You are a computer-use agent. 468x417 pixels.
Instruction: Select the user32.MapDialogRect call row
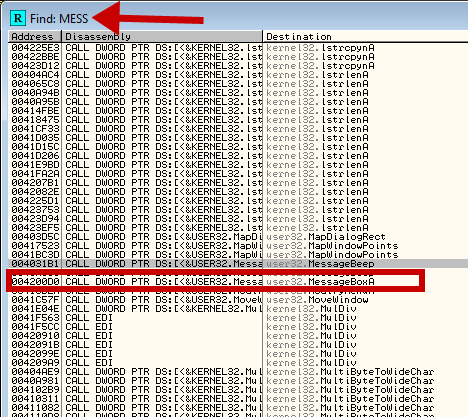(x=238, y=237)
